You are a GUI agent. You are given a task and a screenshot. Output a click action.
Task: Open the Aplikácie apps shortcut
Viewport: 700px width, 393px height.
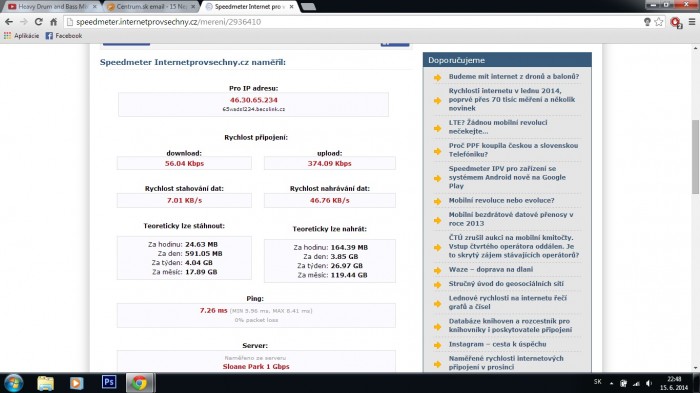pos(21,35)
